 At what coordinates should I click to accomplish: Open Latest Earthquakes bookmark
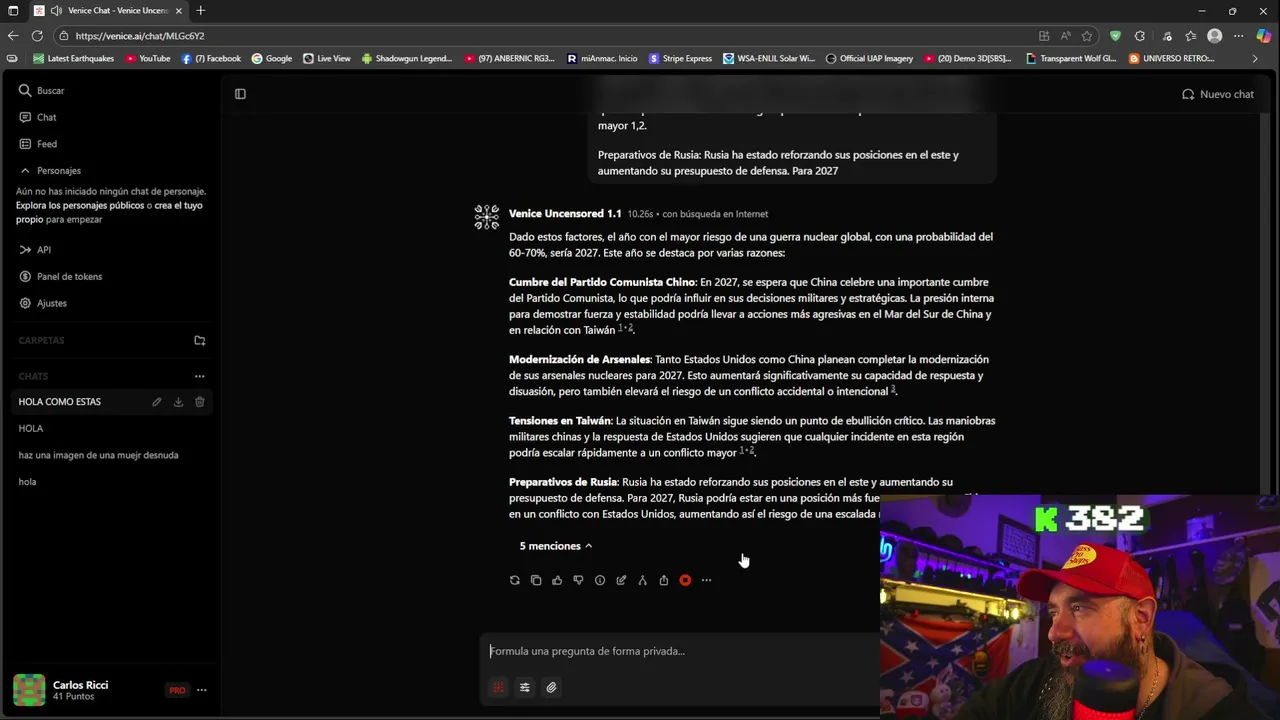tap(73, 59)
